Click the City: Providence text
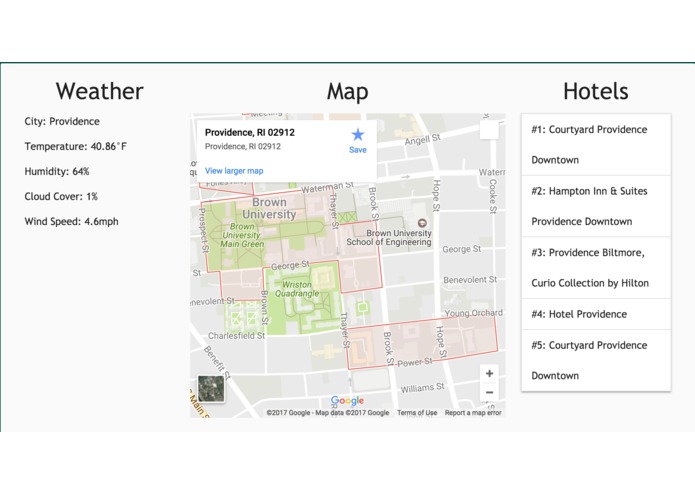This screenshot has width=695, height=494. [x=62, y=121]
